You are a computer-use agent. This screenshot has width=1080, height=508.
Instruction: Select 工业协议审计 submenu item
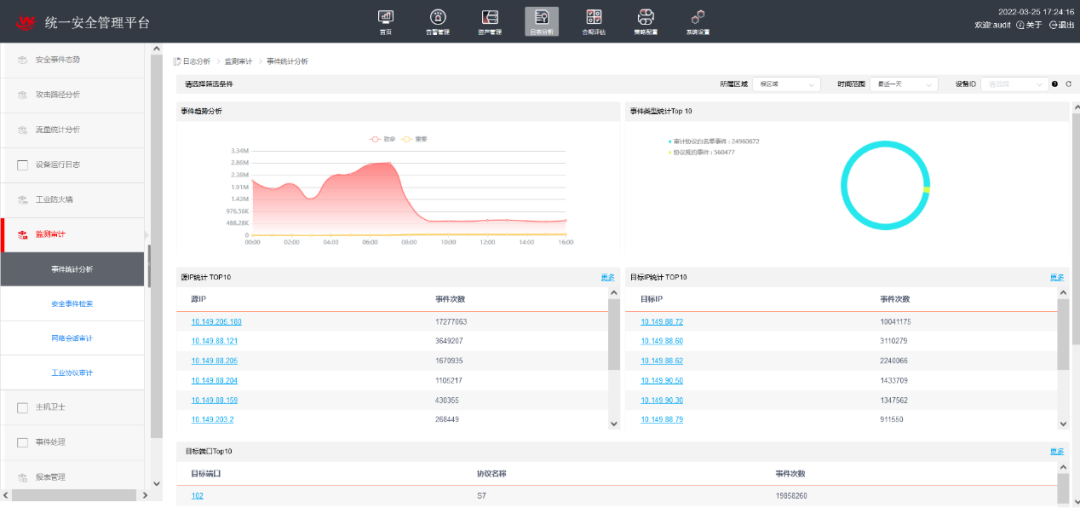(x=72, y=372)
